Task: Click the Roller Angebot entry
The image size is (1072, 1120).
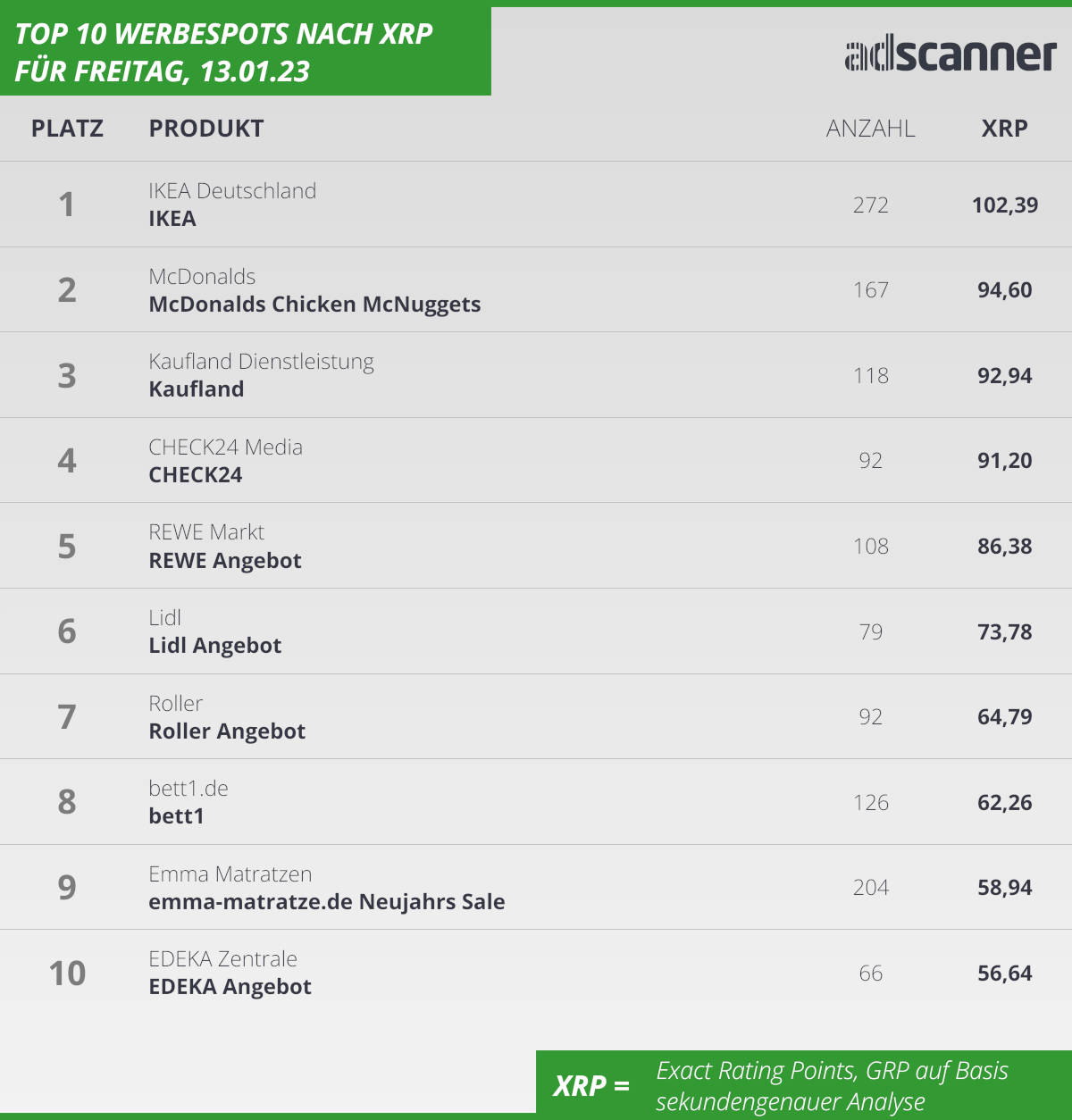Action: (227, 731)
